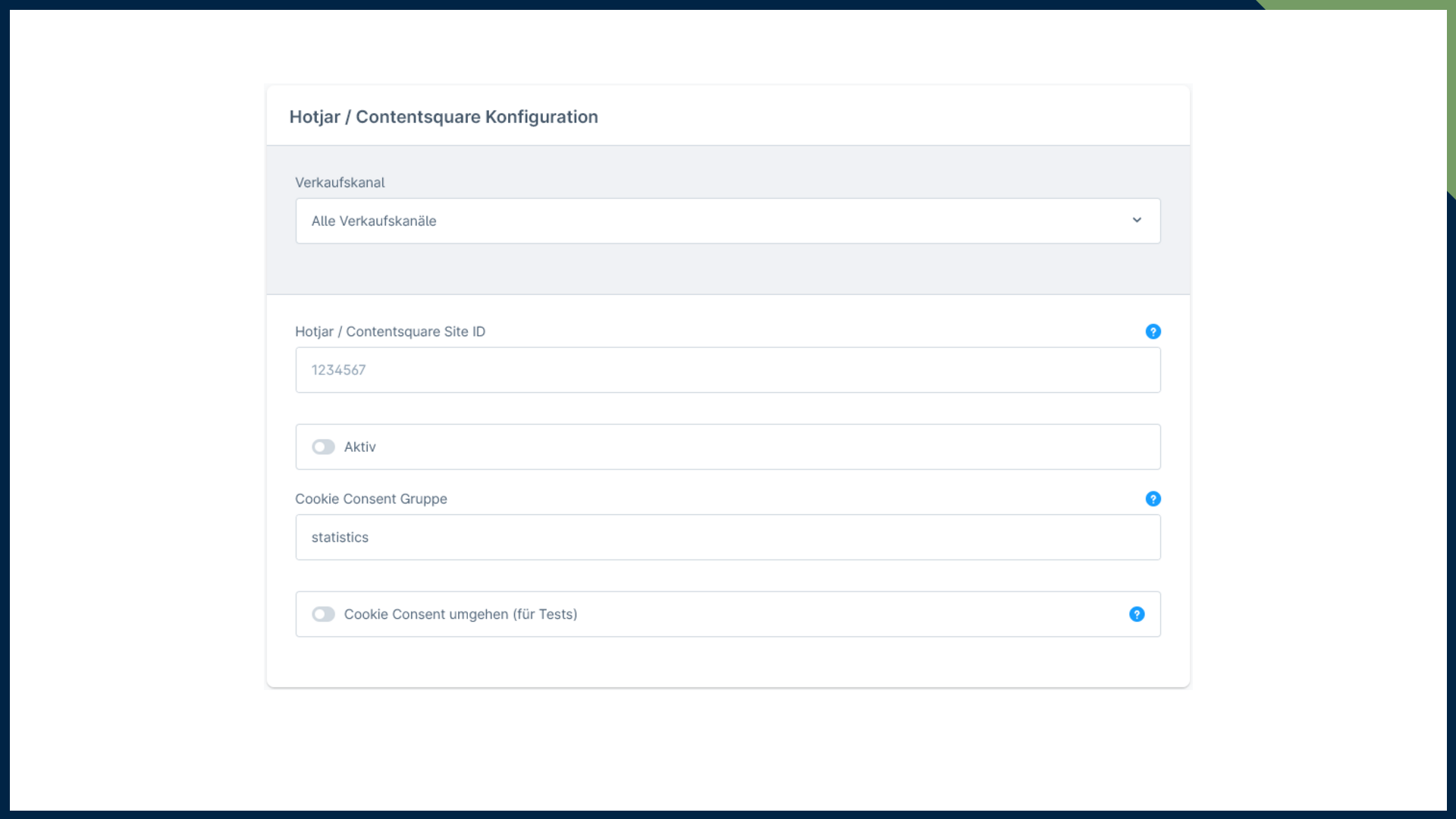Image resolution: width=1456 pixels, height=819 pixels.
Task: Click the 'statistics' value text
Action: 340,538
